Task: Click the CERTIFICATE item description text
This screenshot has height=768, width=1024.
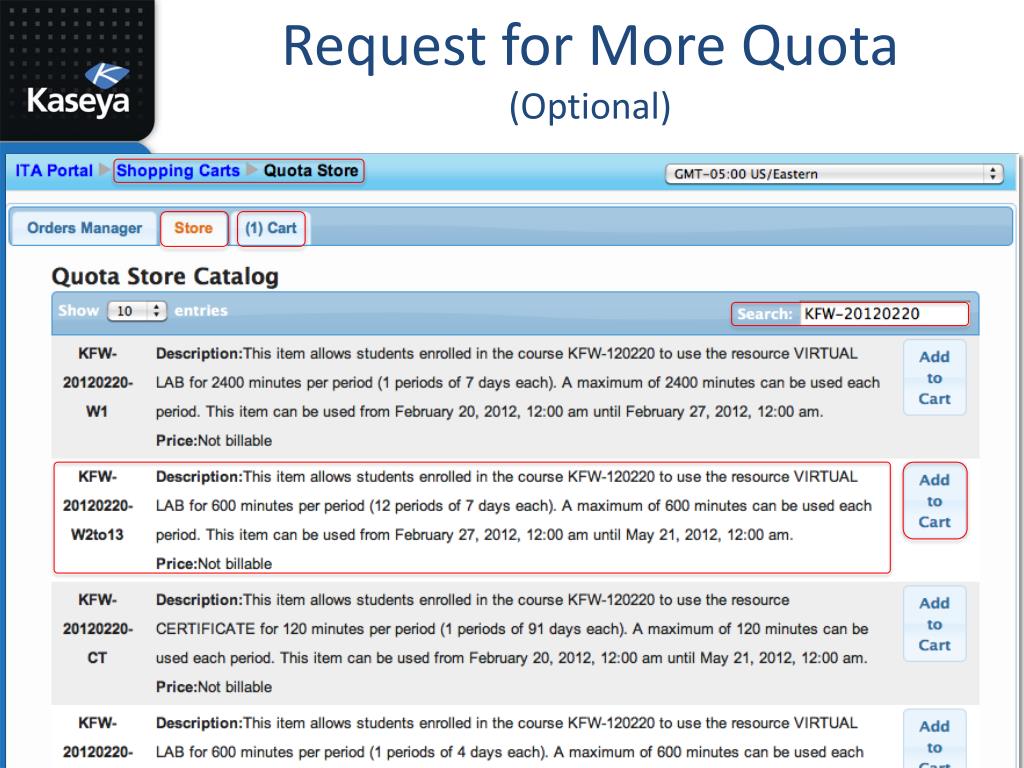Action: tap(512, 629)
